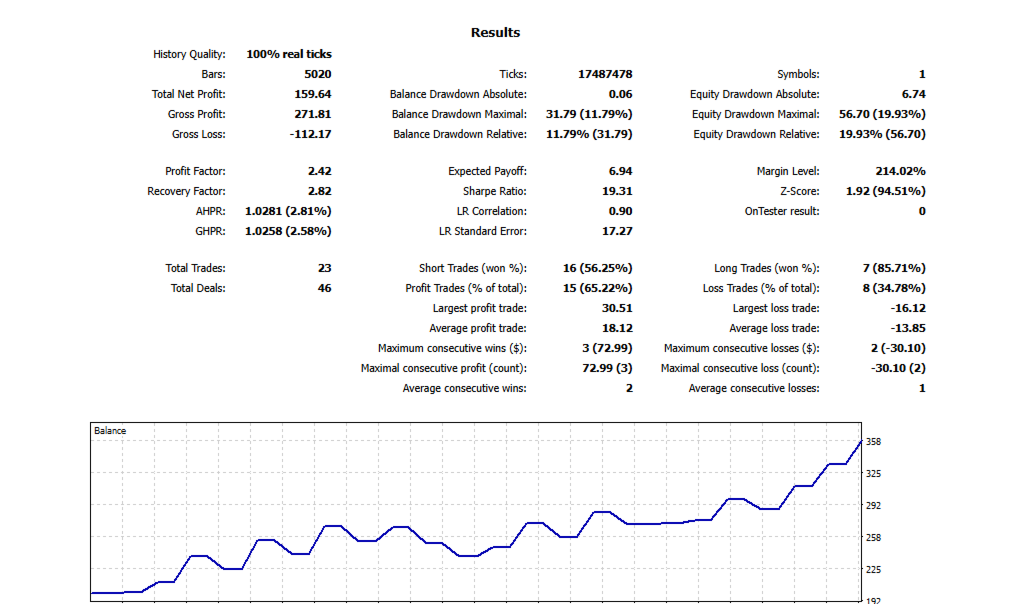Click the Recovery Factor value 2.82
Screen dimensions: 1021x604
(x=320, y=191)
